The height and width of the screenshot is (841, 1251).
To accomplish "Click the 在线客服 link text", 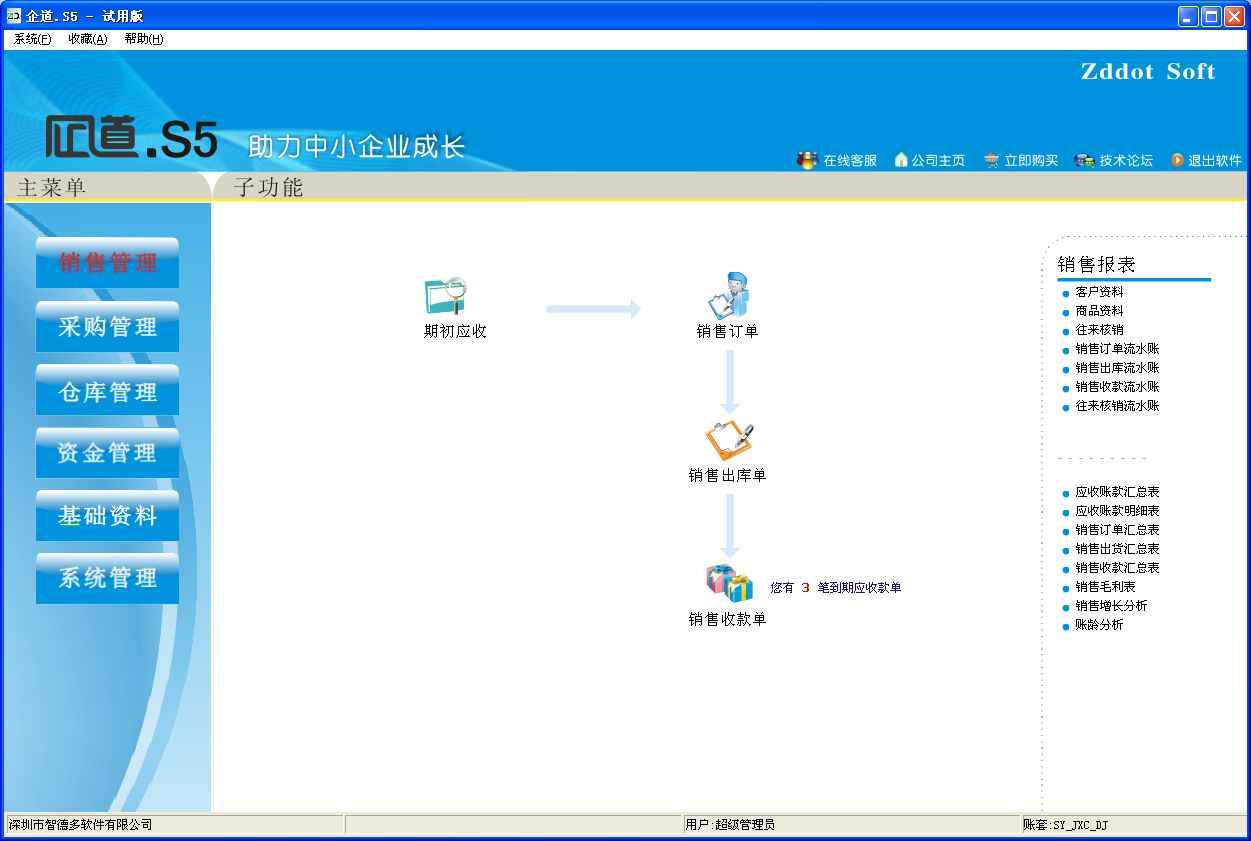I will (x=850, y=160).
